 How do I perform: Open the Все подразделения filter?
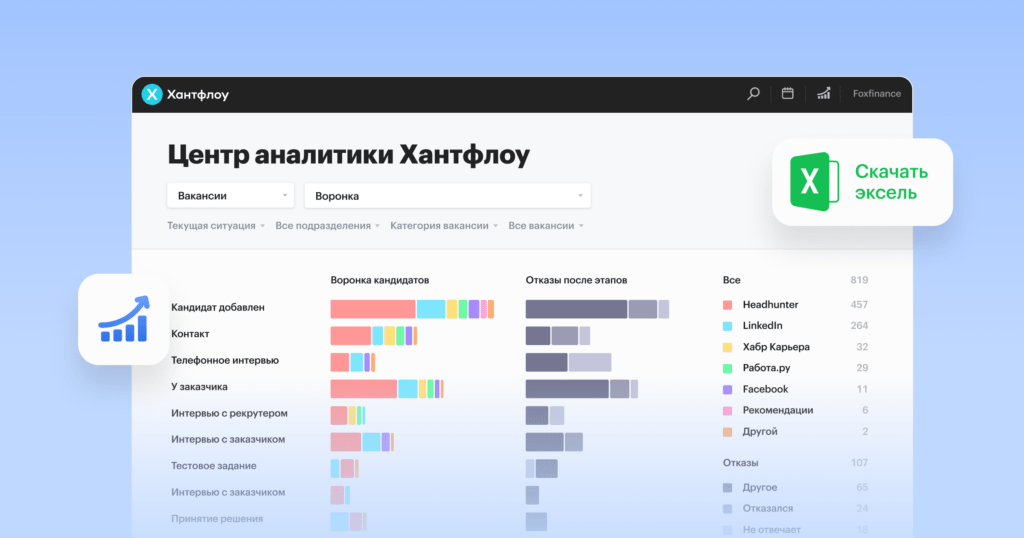327,226
